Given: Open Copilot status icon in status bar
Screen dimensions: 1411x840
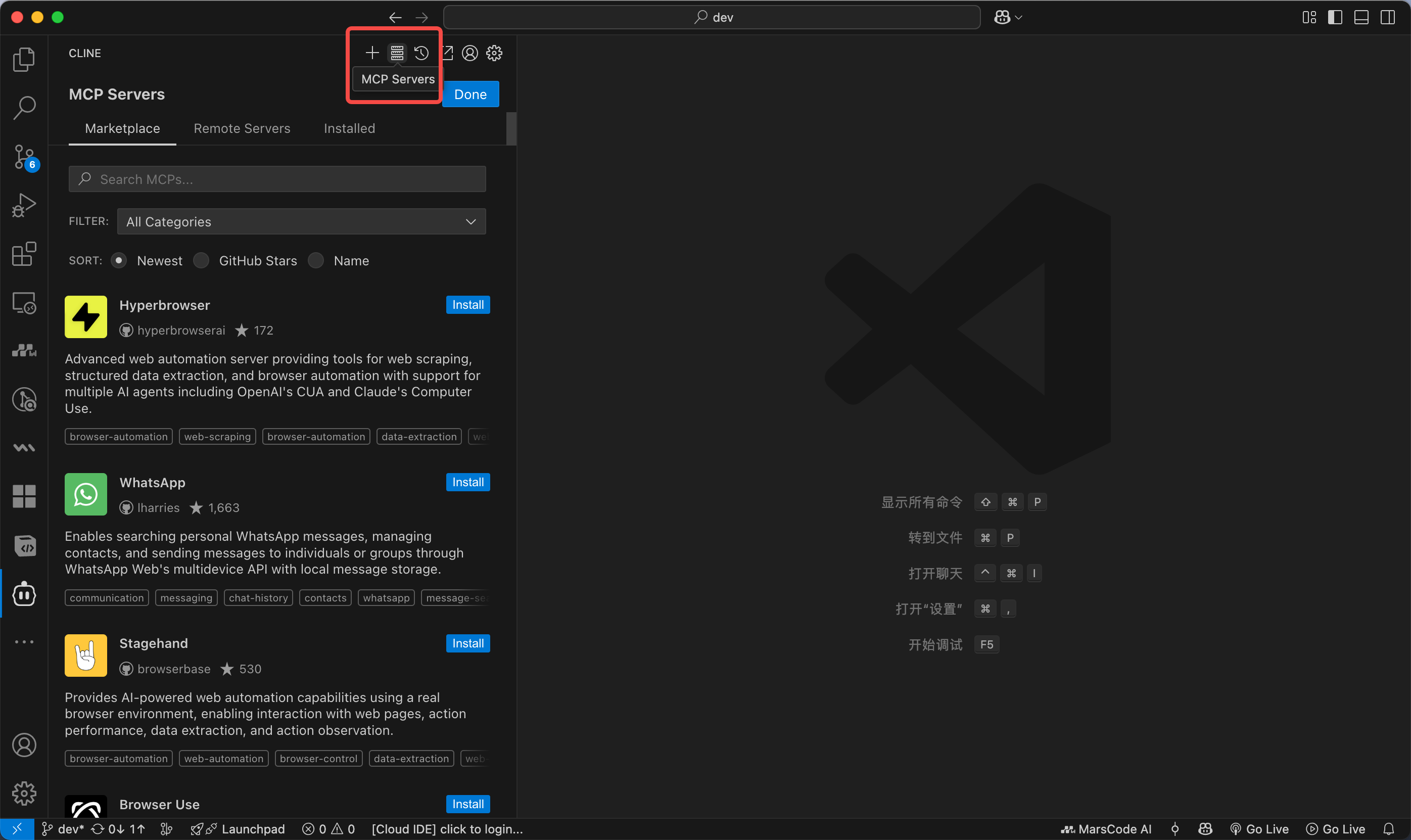Looking at the screenshot, I should (1205, 829).
